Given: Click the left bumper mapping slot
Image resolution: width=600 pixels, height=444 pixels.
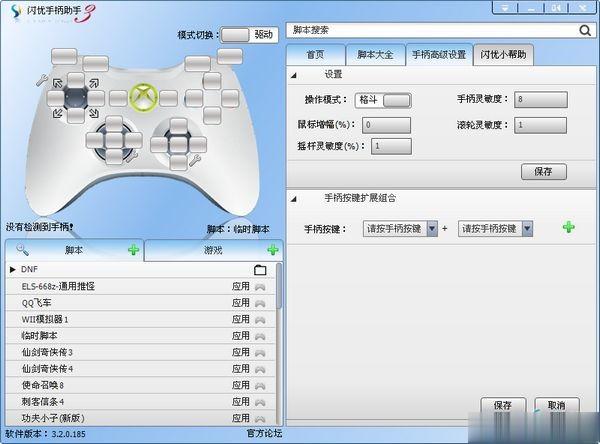Looking at the screenshot, I should pos(96,64).
